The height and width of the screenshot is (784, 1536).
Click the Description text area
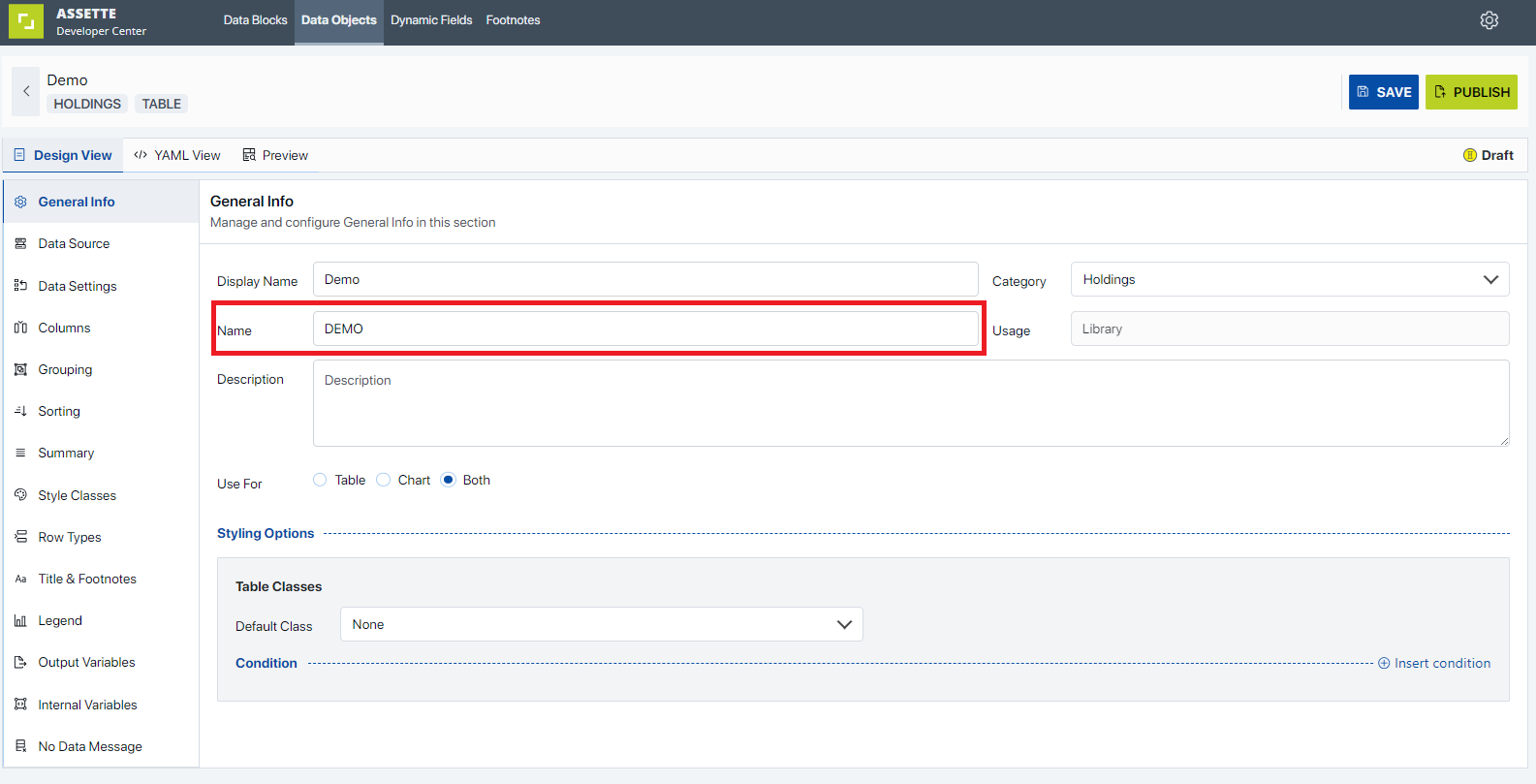click(911, 403)
